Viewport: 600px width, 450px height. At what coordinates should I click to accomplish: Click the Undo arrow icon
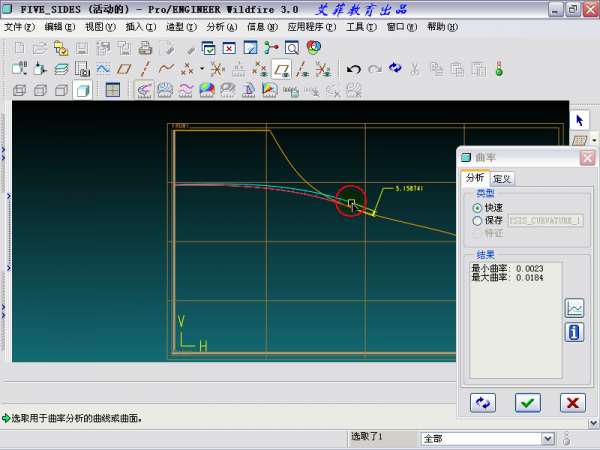pyautogui.click(x=353, y=69)
